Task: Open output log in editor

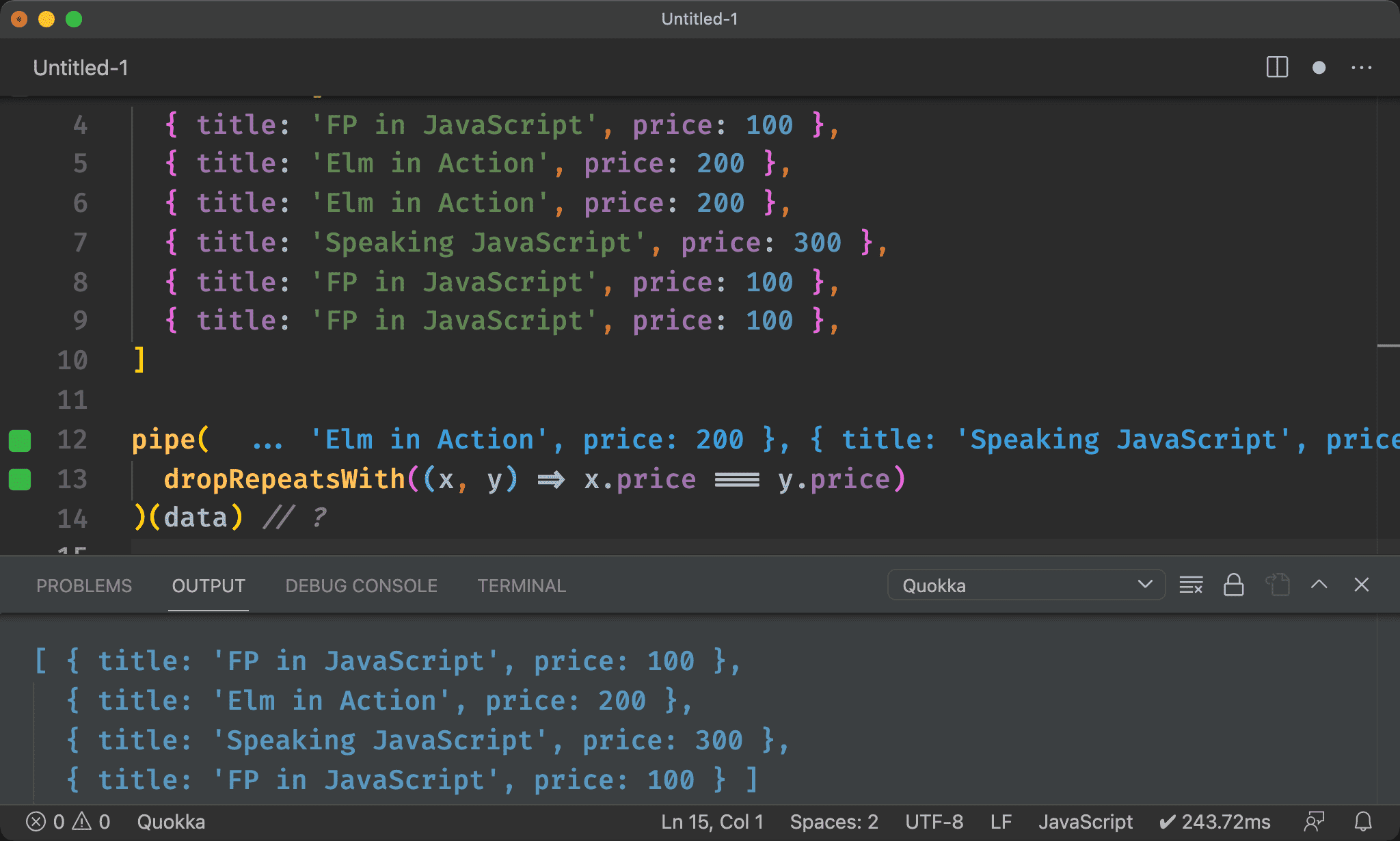Action: click(x=1277, y=585)
